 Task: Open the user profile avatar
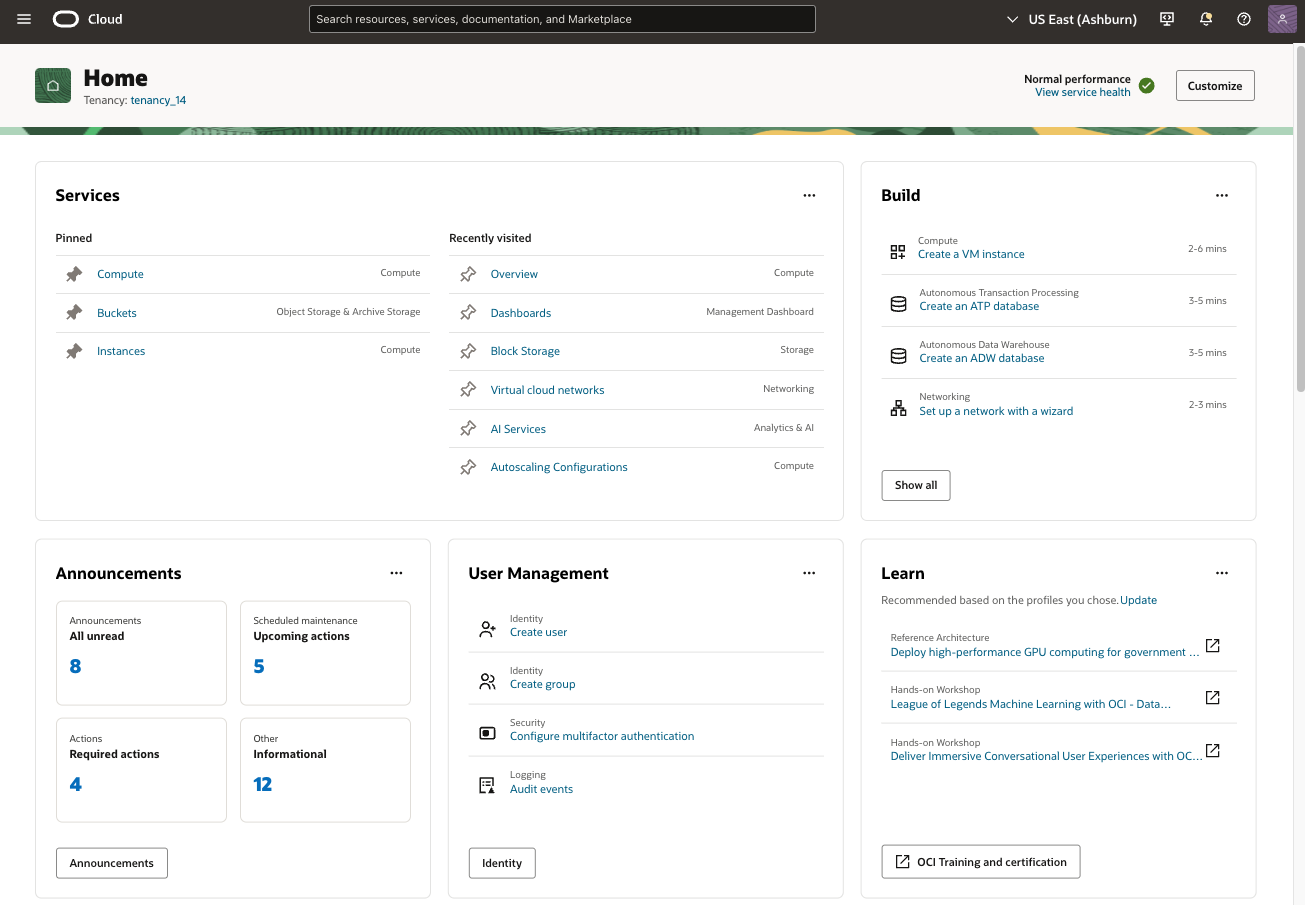[x=1282, y=19]
